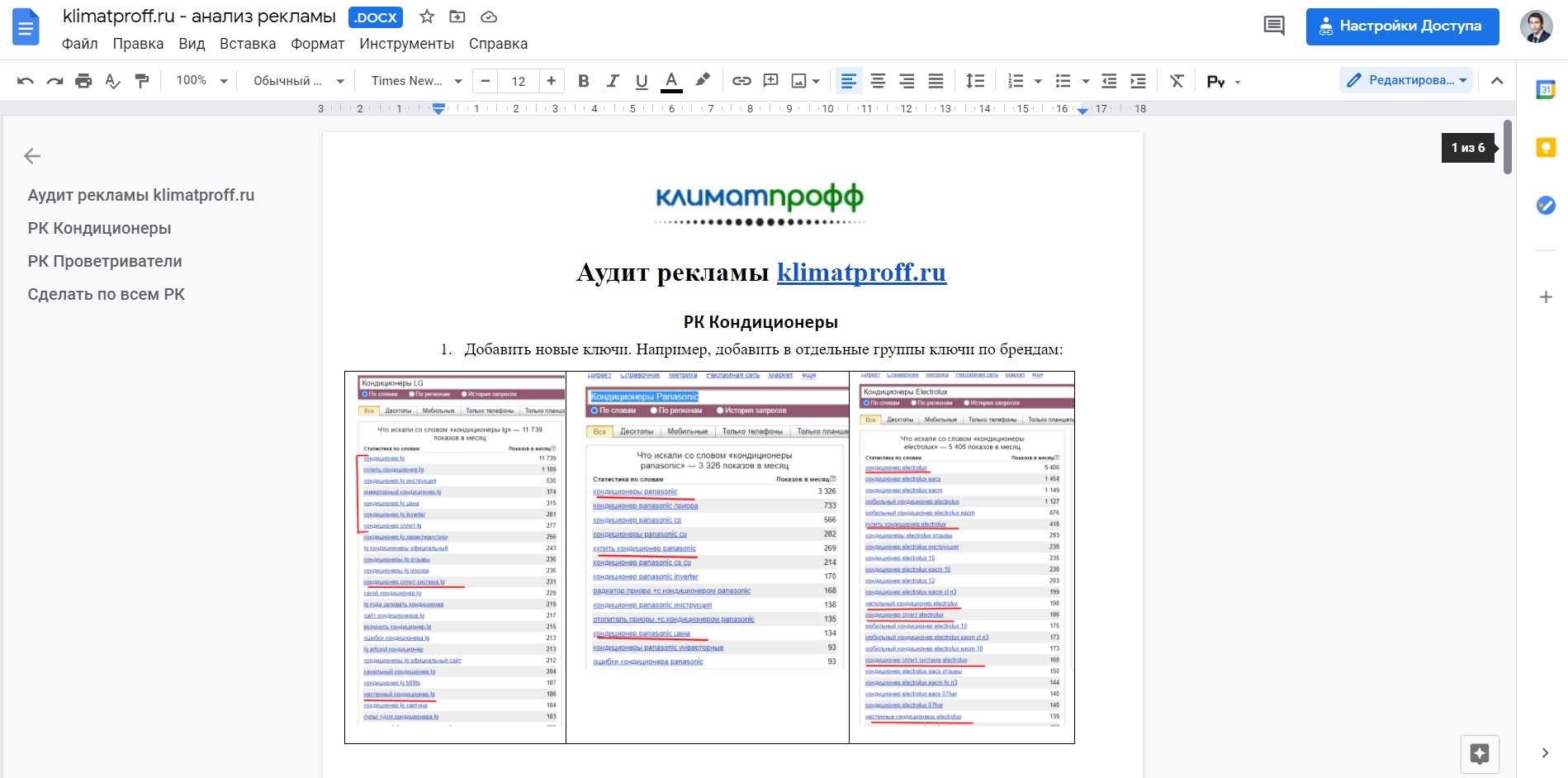Image resolution: width=1568 pixels, height=778 pixels.
Task: Open the text color picker
Action: point(671,80)
